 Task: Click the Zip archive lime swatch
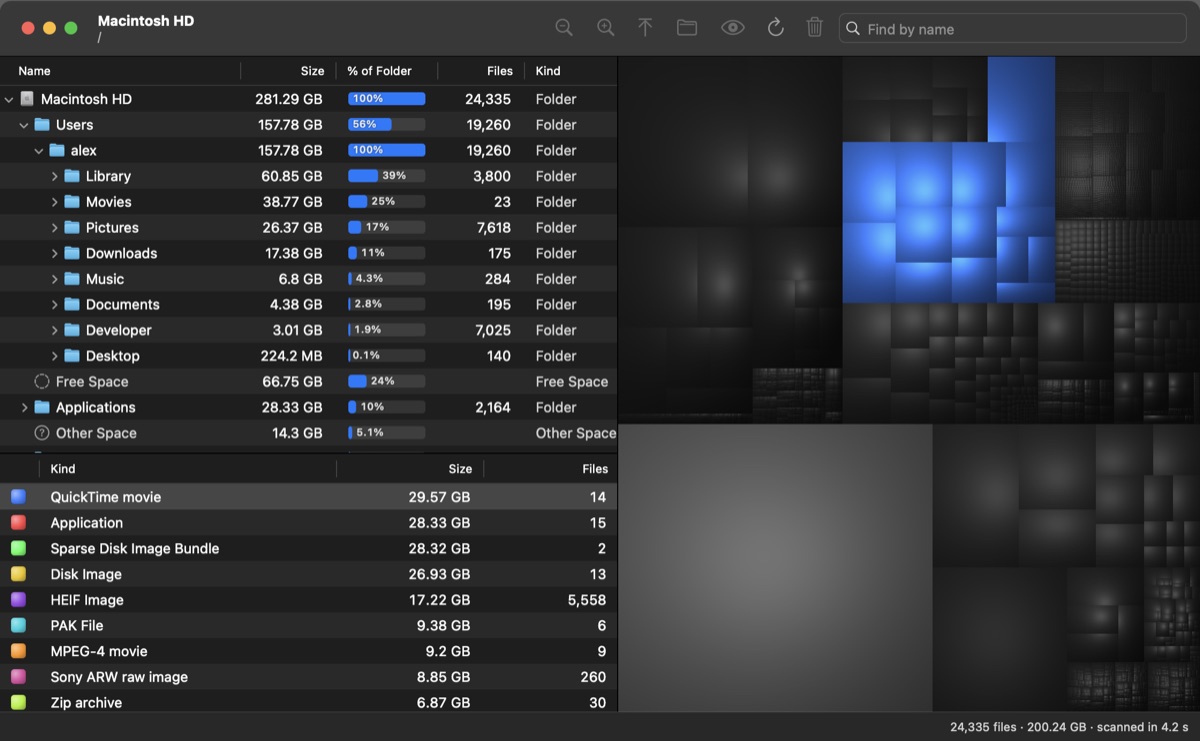click(18, 703)
